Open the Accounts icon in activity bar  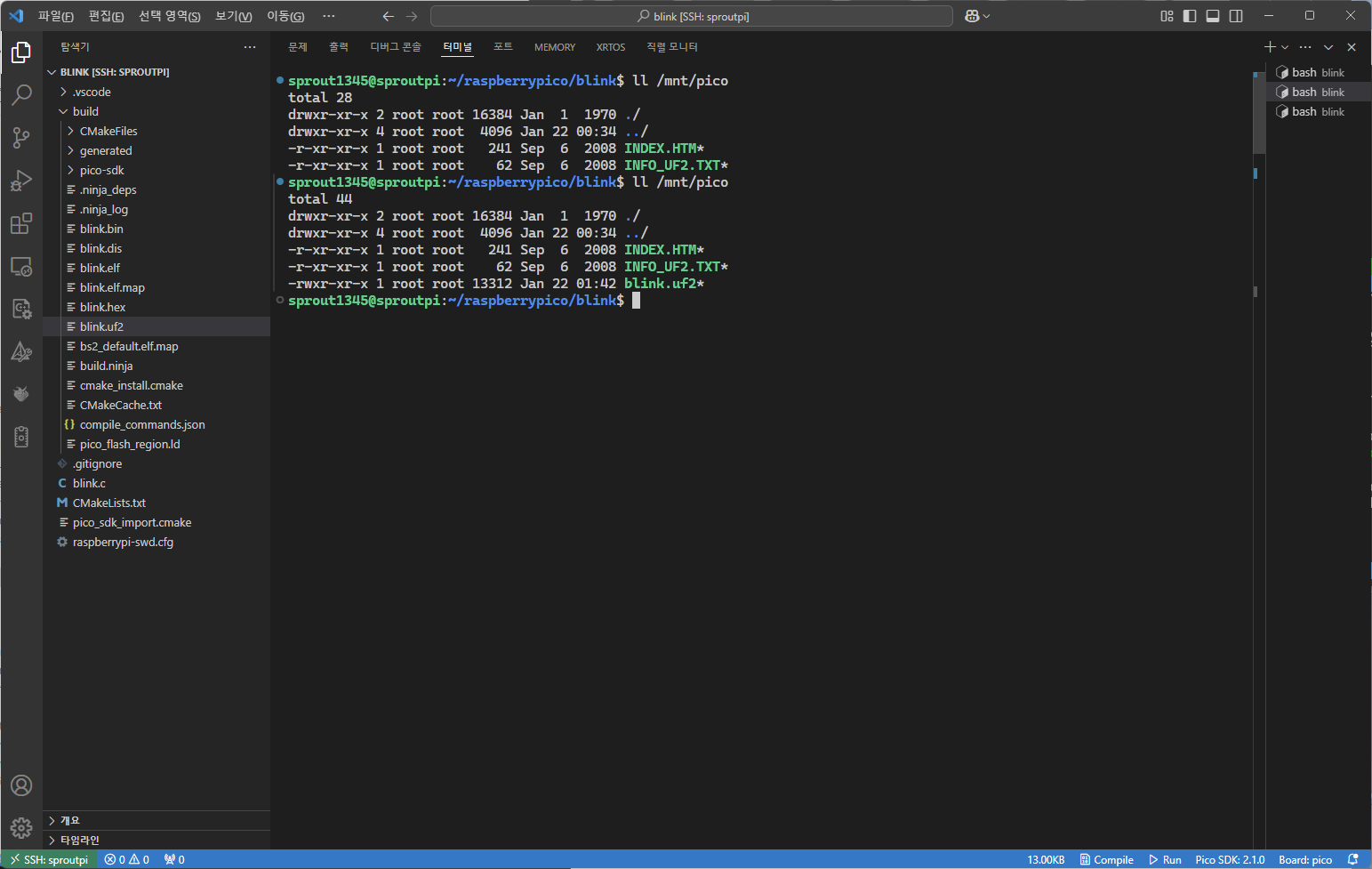tap(21, 785)
